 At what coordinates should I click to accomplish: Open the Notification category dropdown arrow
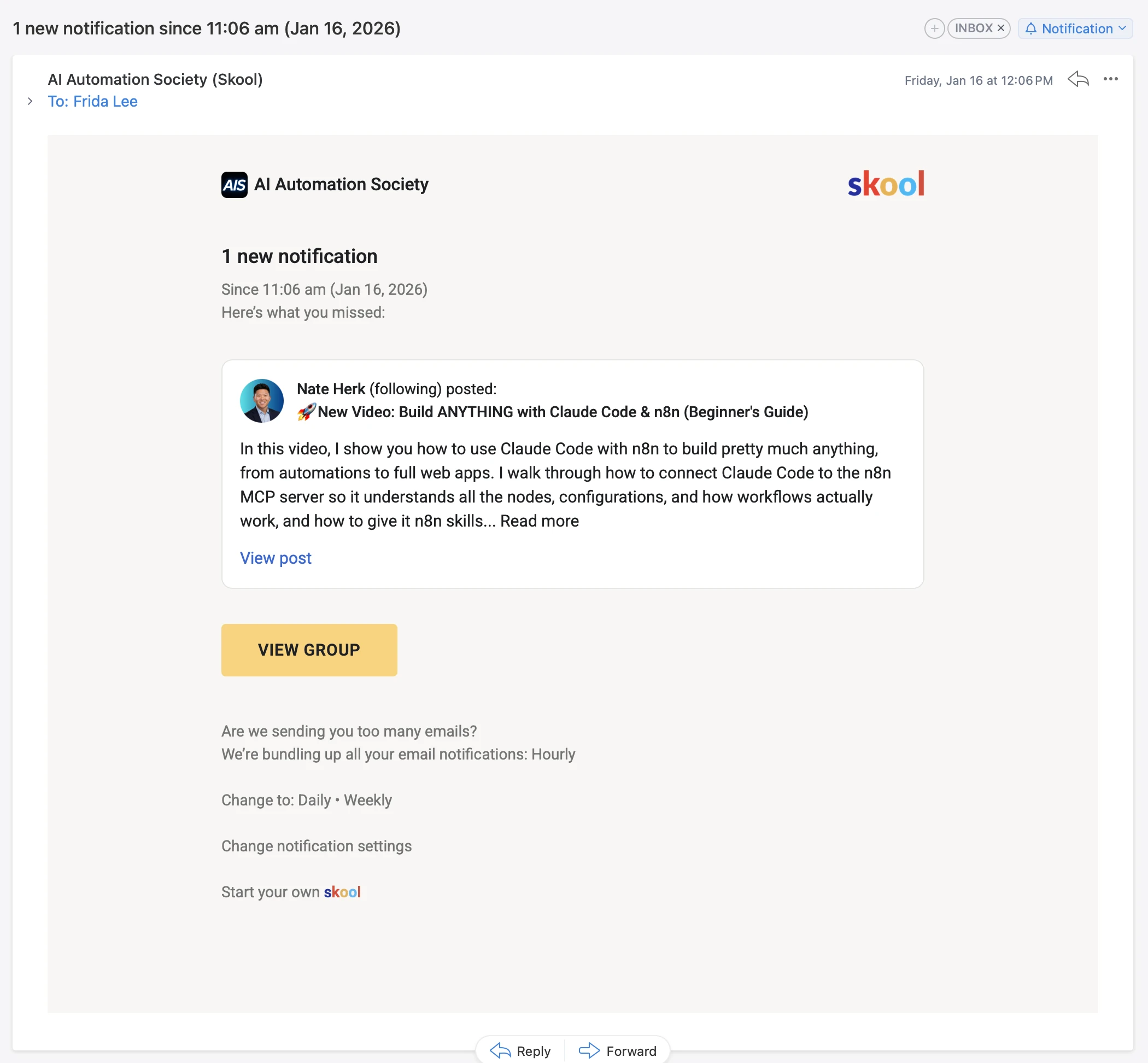tap(1123, 28)
